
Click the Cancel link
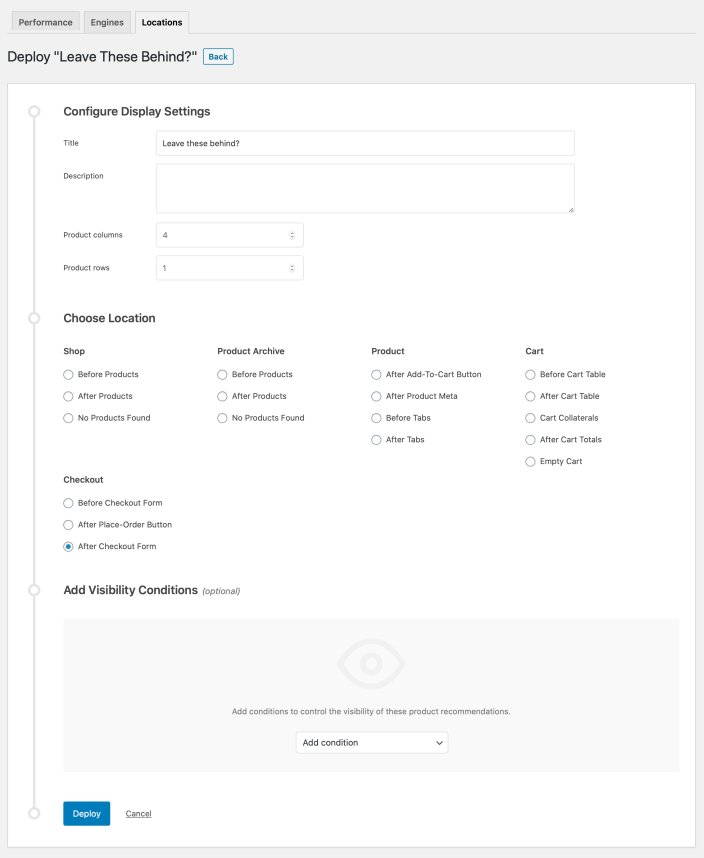pyautogui.click(x=138, y=814)
